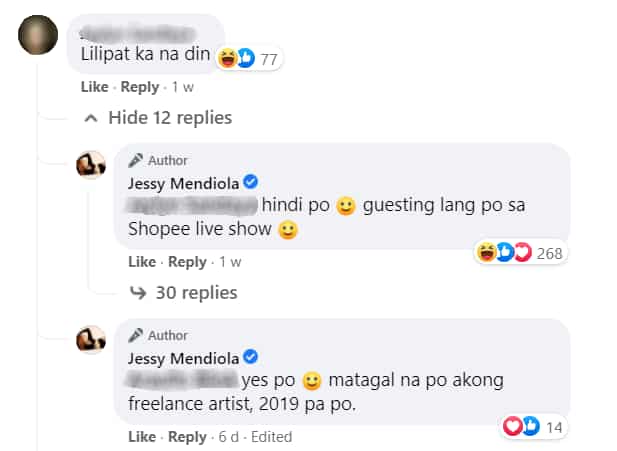Viewport: 617px width, 451px height.
Task: Reply to the freelance artist 2019 comment
Action: [x=187, y=436]
